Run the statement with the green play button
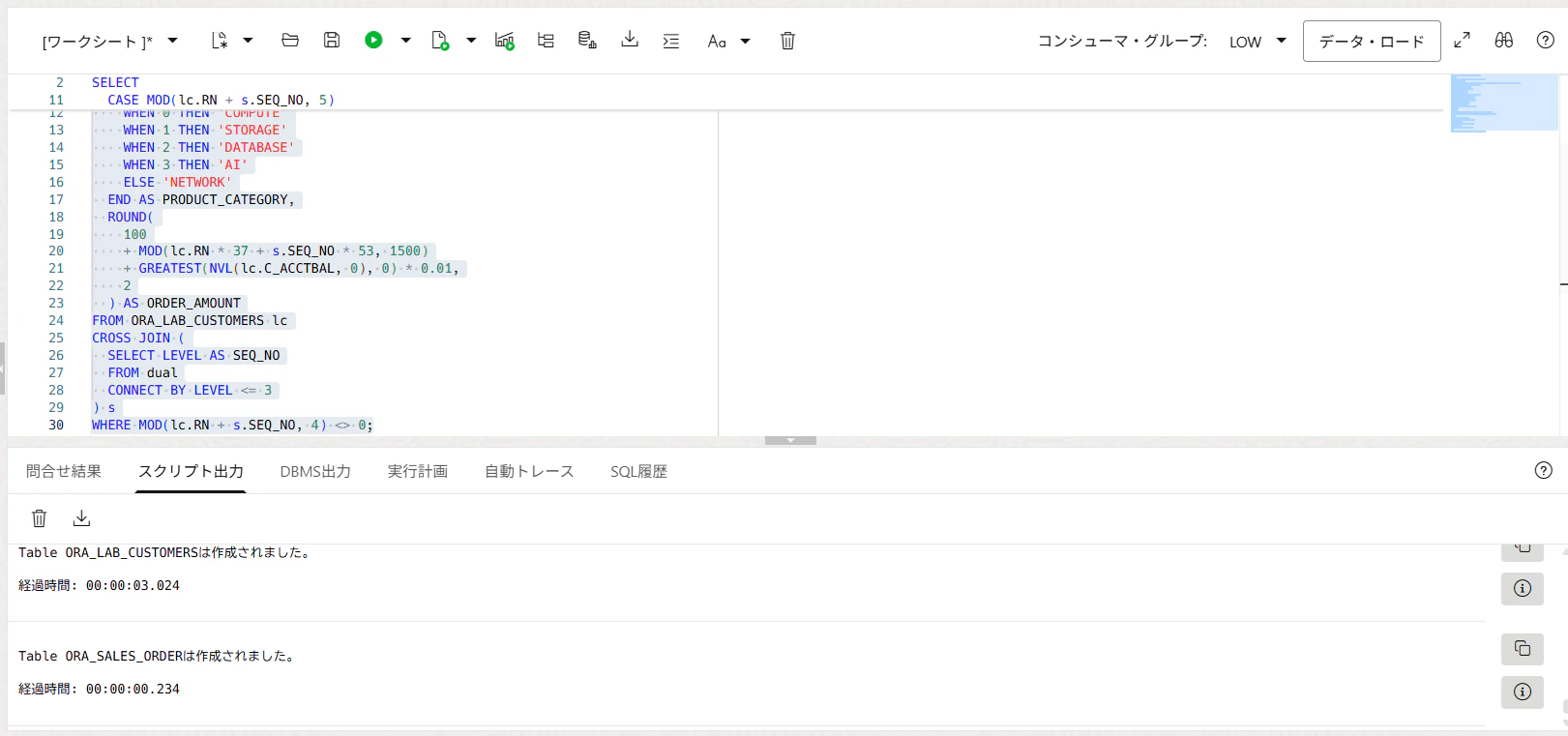 coord(373,40)
